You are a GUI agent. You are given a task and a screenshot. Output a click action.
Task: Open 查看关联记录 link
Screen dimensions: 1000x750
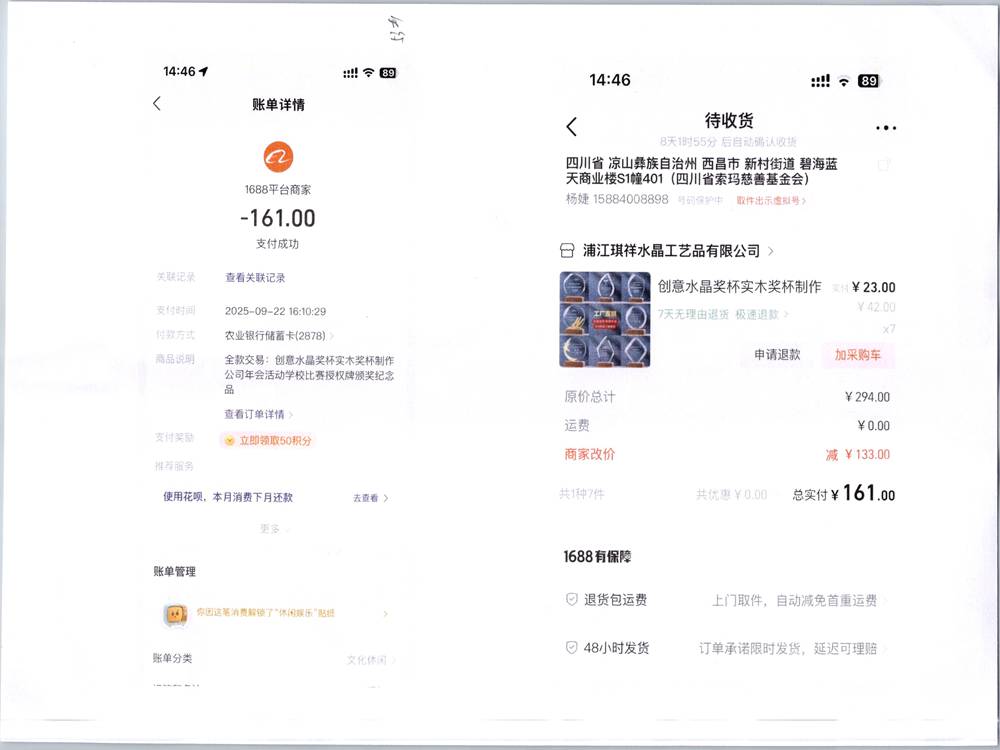click(255, 278)
